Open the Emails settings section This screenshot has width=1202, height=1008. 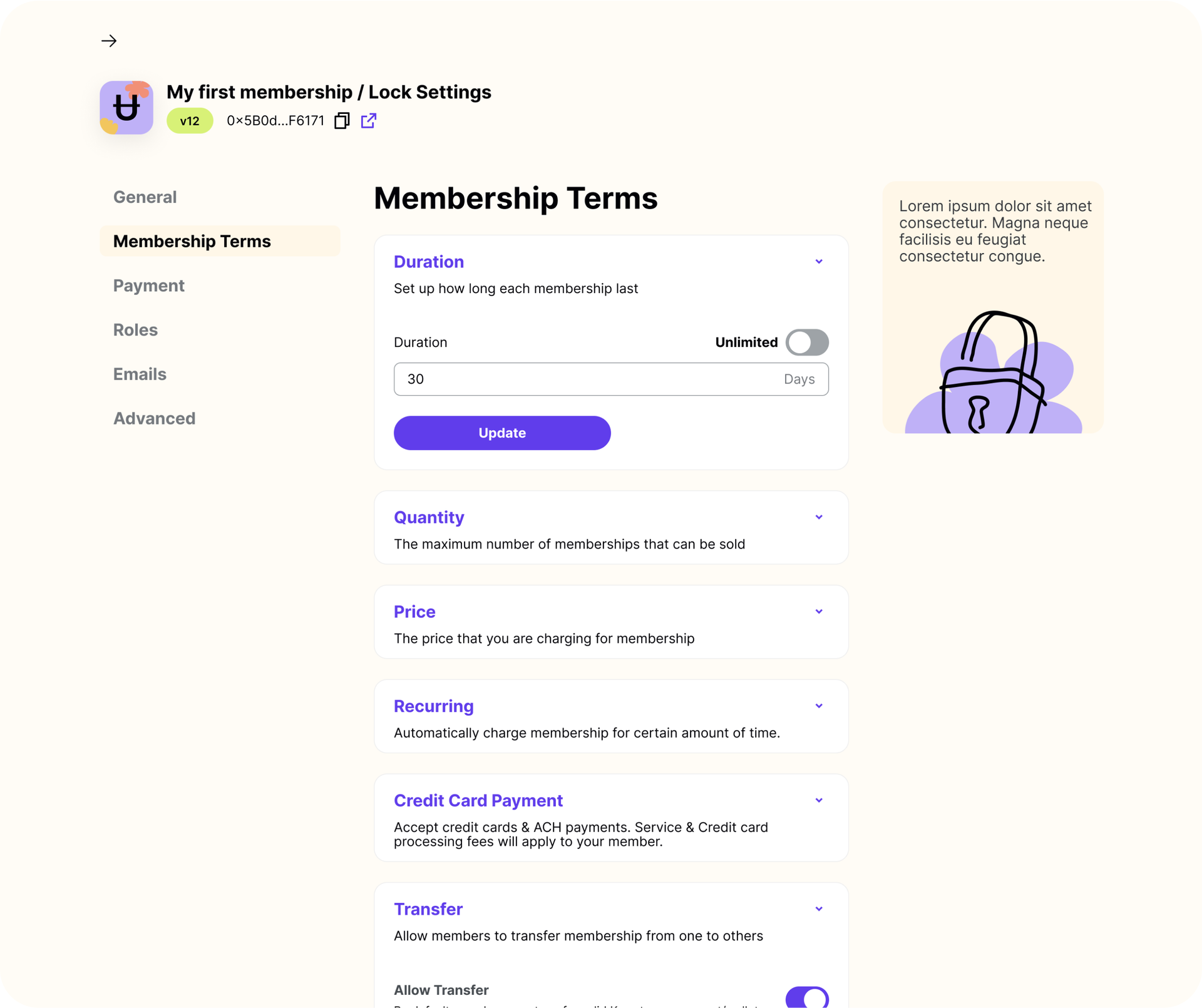tap(139, 374)
